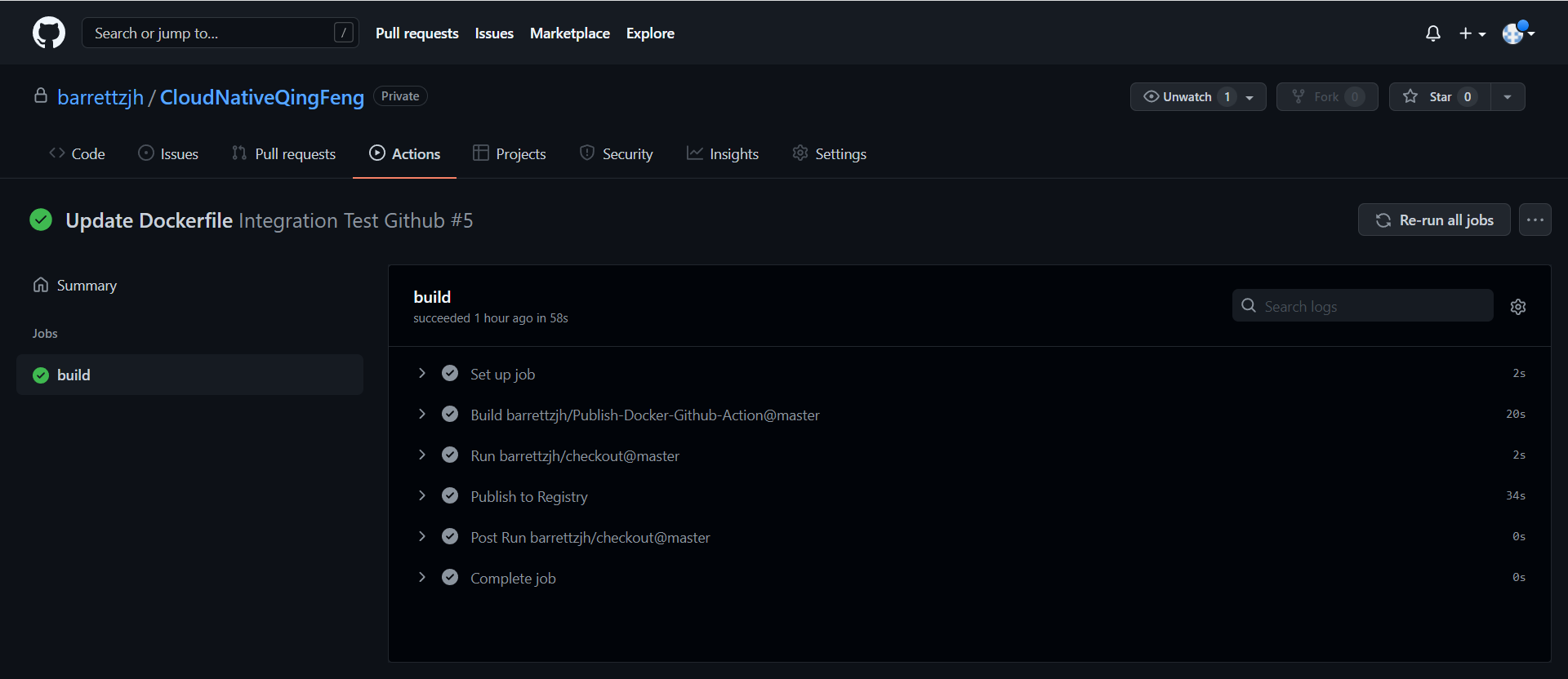Click the Update Dockerfile run title

coord(149,220)
